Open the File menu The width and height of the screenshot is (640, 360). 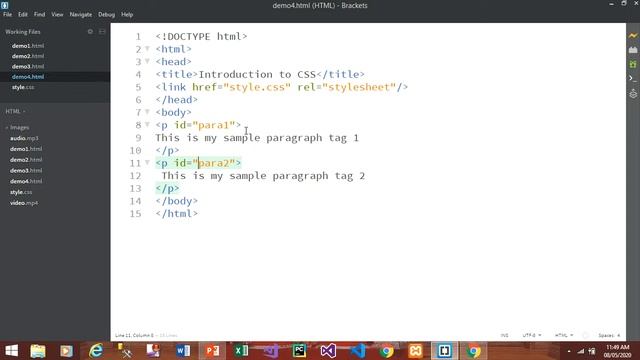coord(7,14)
